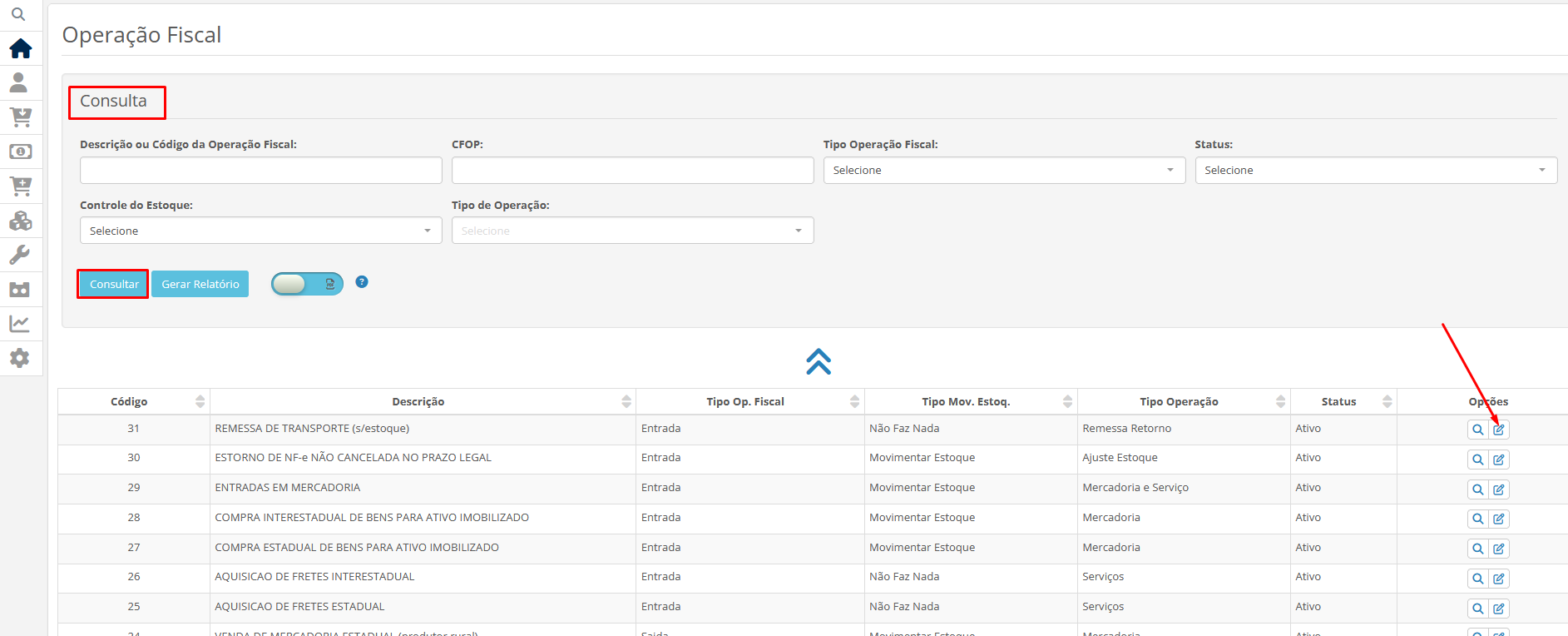
Task: Open the shopping cart sidebar icon
Action: (21, 117)
